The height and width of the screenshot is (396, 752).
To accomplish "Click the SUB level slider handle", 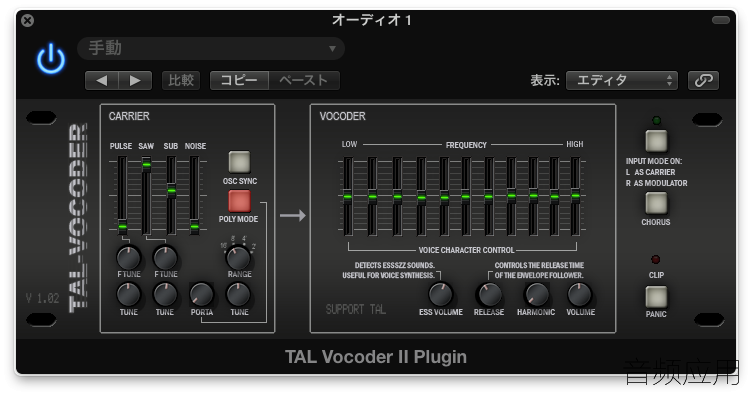I will [x=171, y=191].
